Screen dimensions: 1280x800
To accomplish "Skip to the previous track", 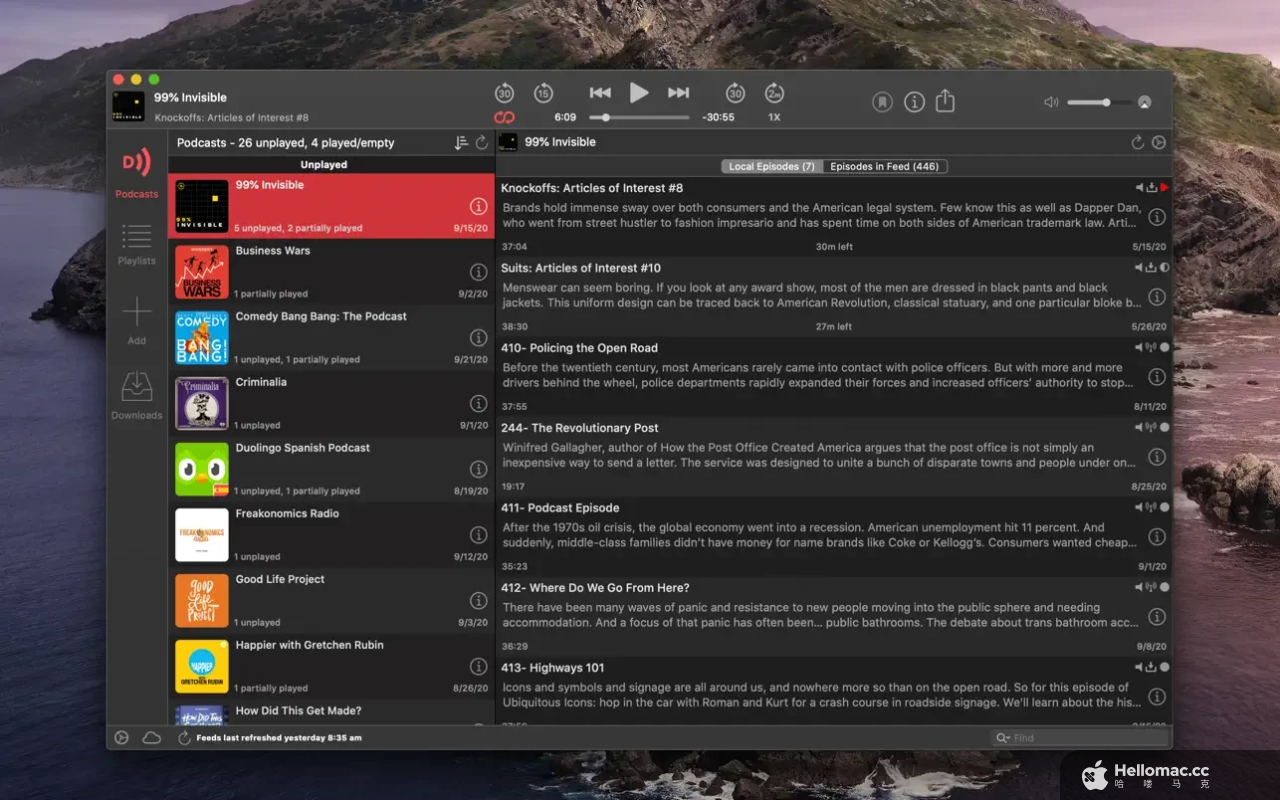I will pyautogui.click(x=600, y=93).
